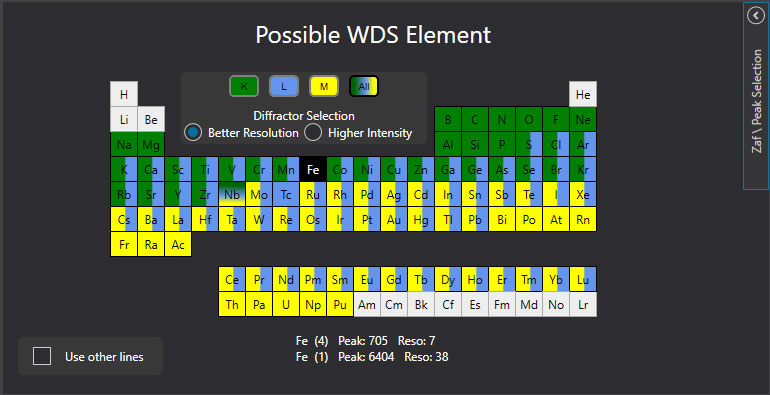Click the Ag element cell
Screen dimensions: 770x395
click(x=394, y=195)
